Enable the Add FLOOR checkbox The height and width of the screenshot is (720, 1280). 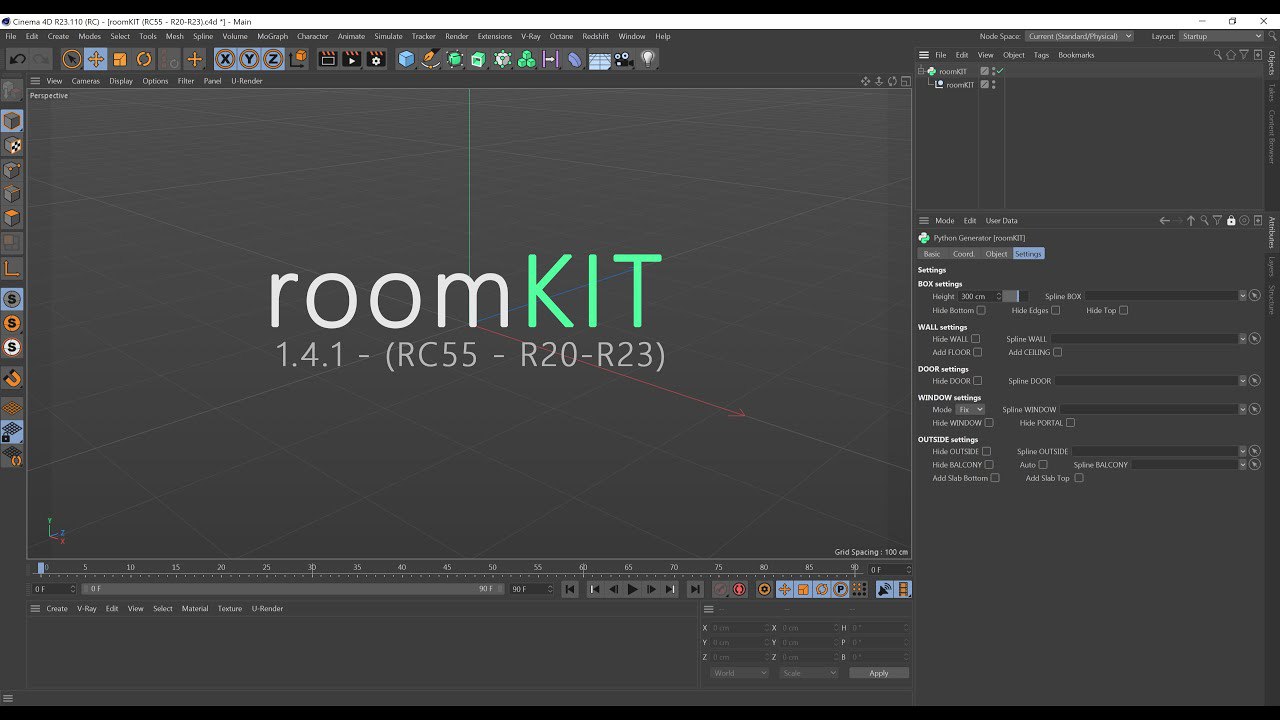[978, 352]
